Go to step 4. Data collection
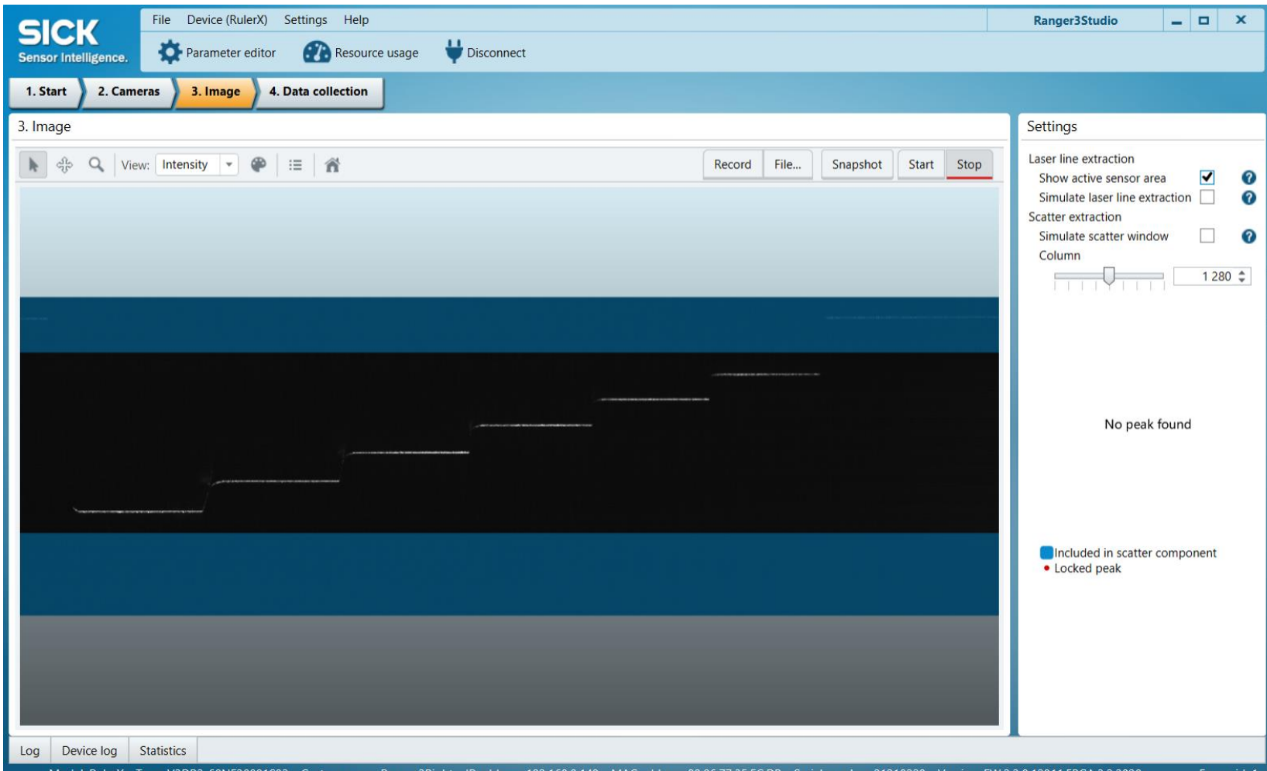 (x=318, y=91)
